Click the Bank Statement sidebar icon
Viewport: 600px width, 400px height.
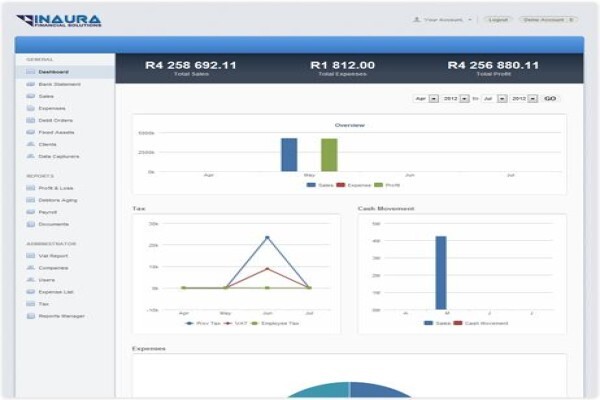point(30,84)
